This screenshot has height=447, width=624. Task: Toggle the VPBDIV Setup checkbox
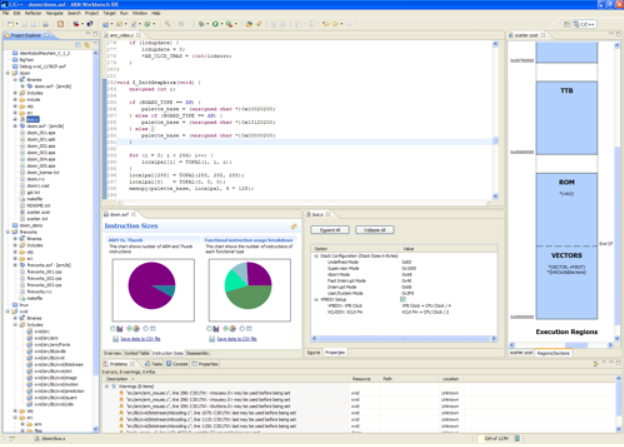[403, 299]
